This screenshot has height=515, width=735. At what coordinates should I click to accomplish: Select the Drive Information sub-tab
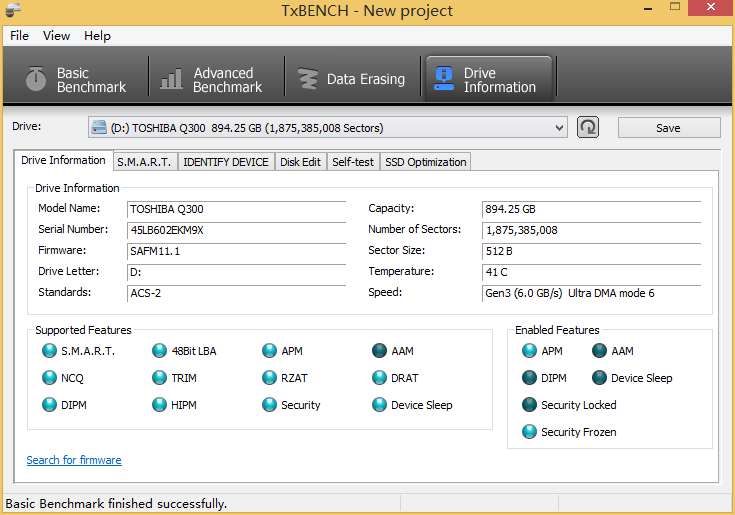click(x=63, y=160)
